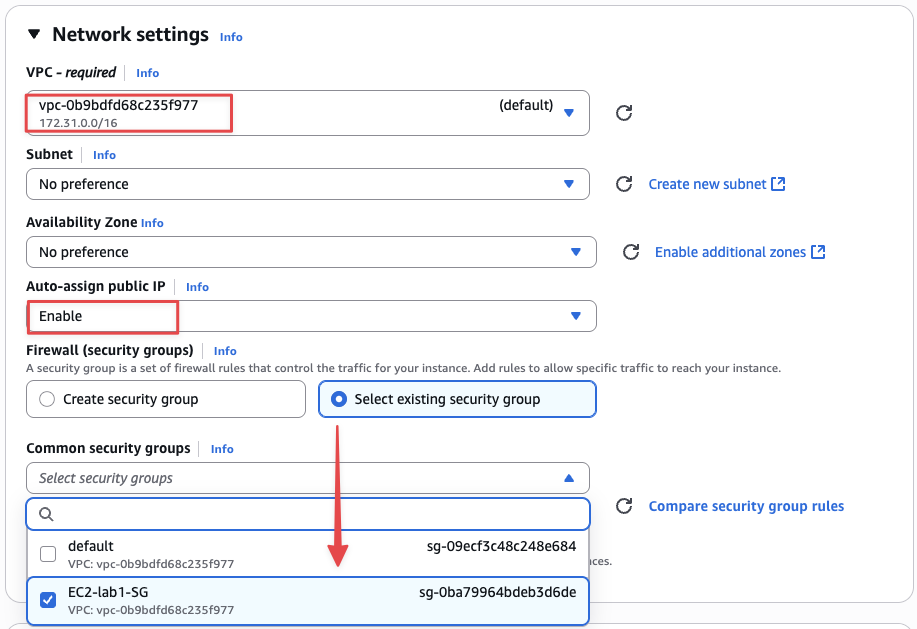917x629 pixels.
Task: Open Info link beside Firewall (security groups)
Action: coord(225,351)
